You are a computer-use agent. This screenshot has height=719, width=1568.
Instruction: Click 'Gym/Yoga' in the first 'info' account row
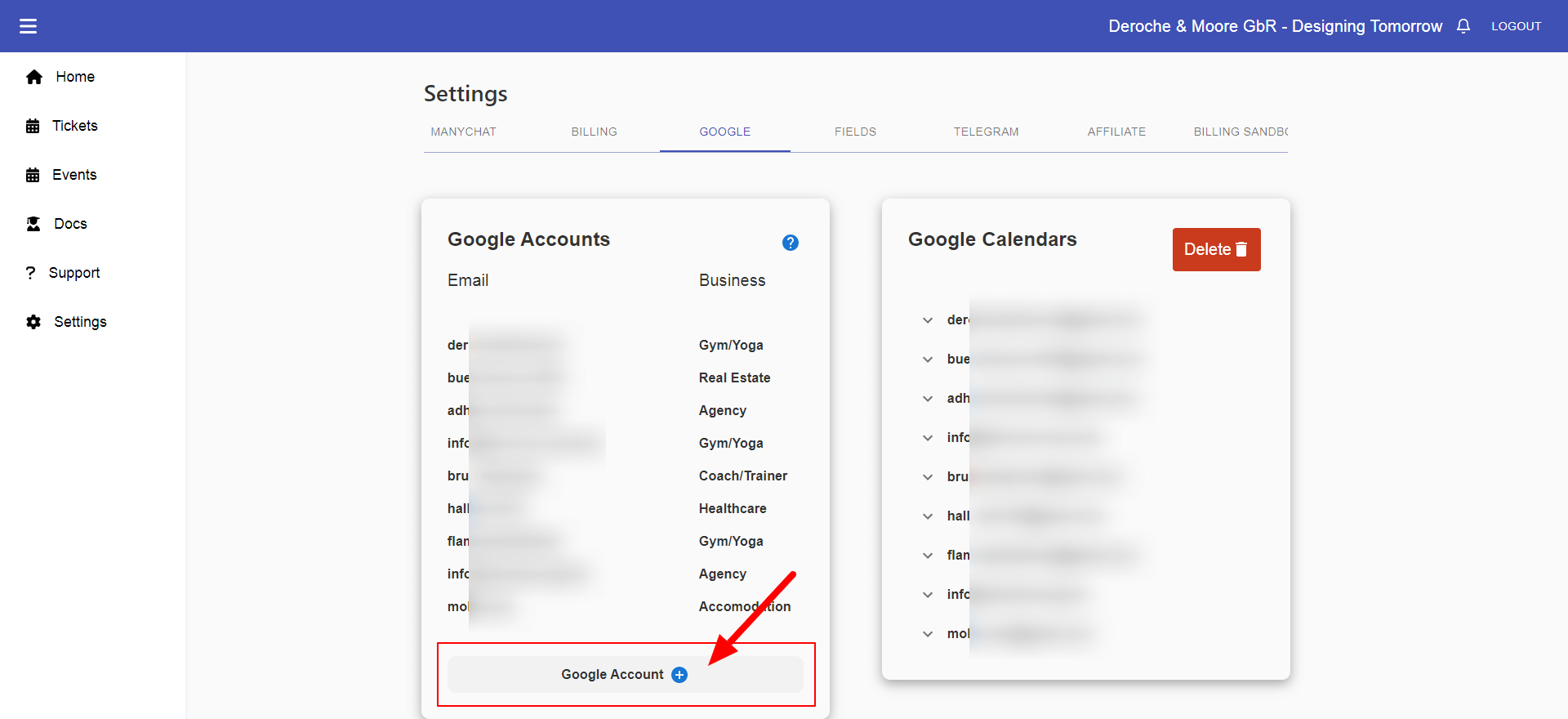731,443
